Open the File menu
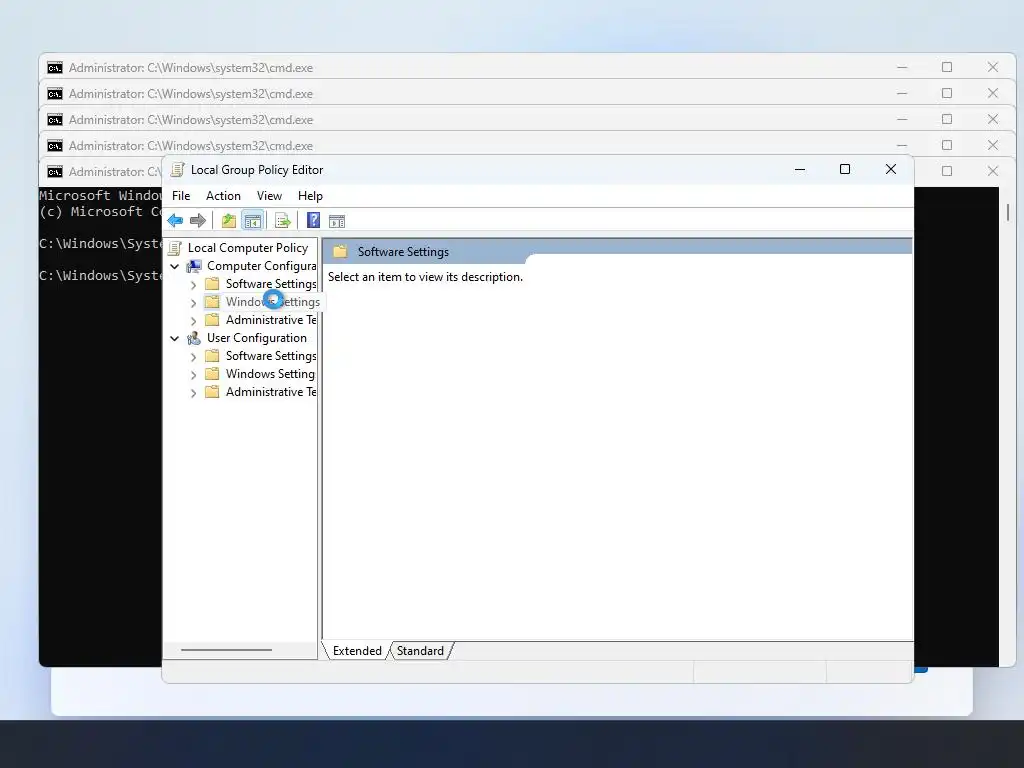1024x768 pixels. 181,196
